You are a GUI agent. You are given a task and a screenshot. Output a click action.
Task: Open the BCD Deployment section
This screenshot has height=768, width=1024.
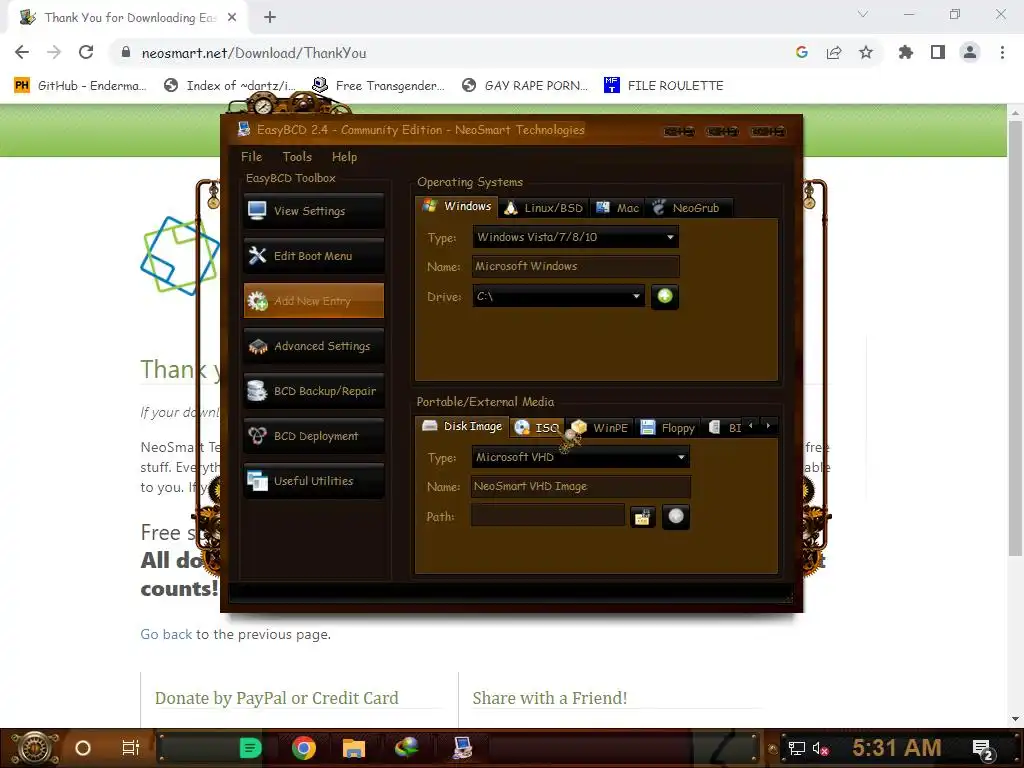313,436
